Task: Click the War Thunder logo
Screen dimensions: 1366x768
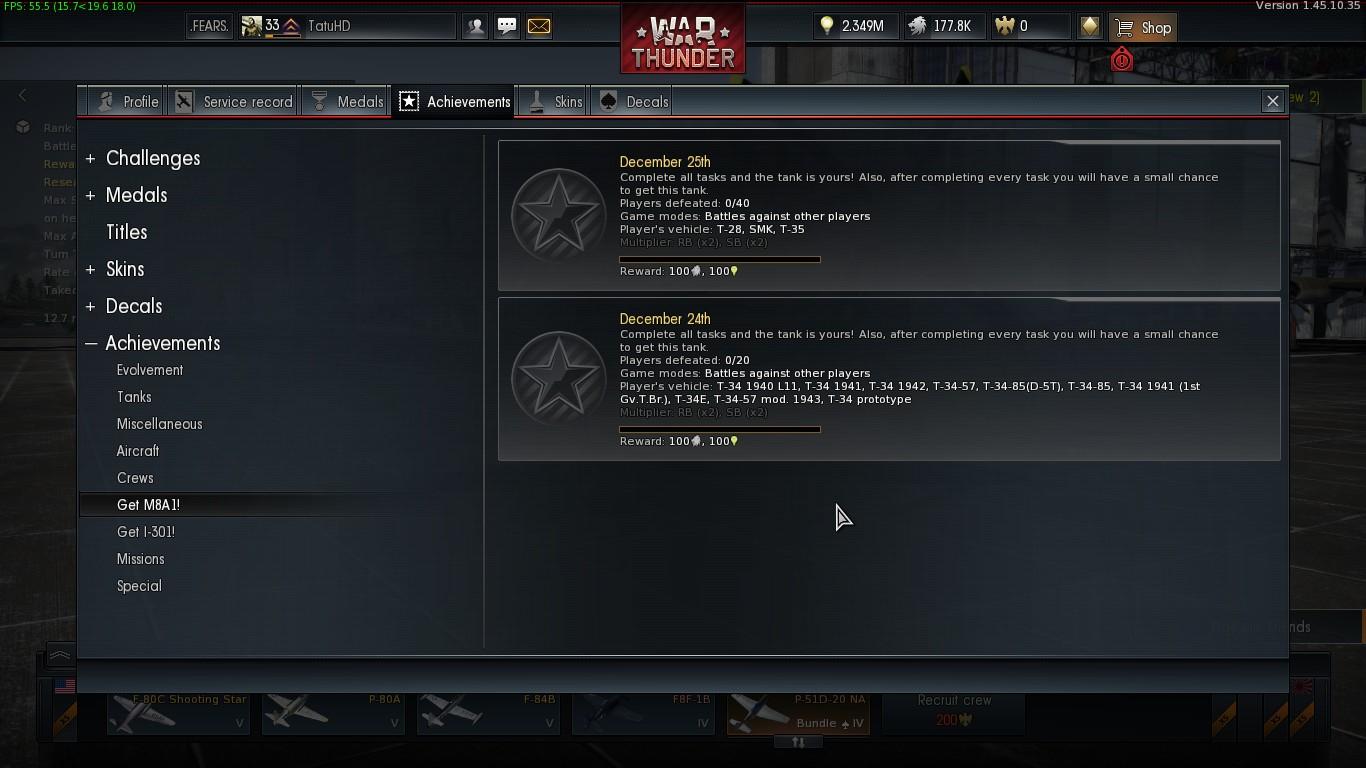Action: [683, 38]
